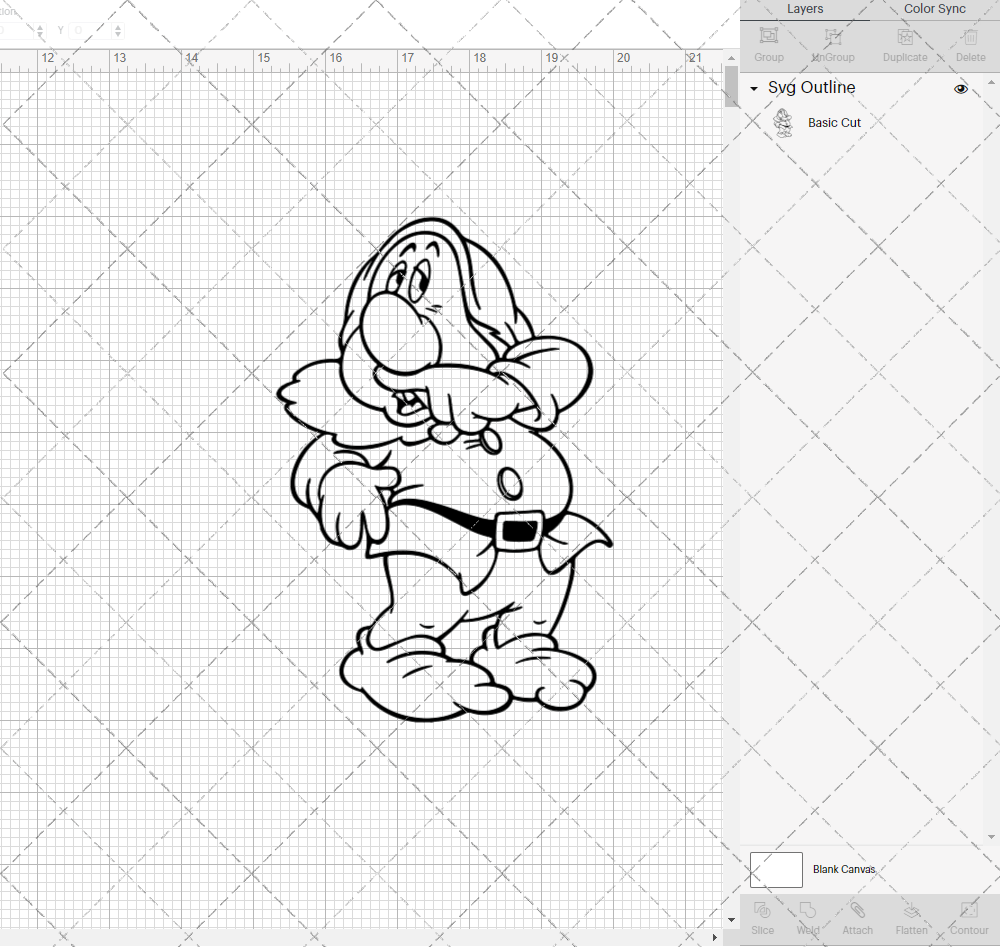Click the Blank Canvas color swatch

(x=776, y=870)
